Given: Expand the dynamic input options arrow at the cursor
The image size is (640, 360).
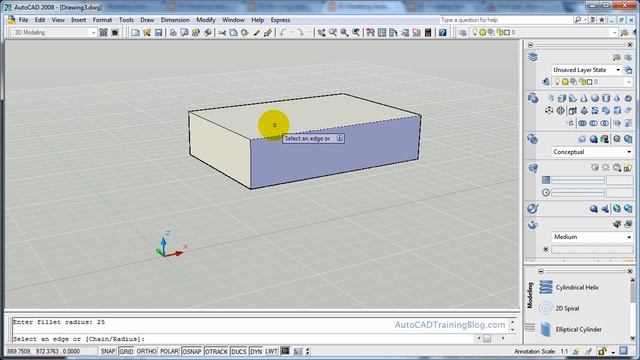Looking at the screenshot, I should pos(339,138).
